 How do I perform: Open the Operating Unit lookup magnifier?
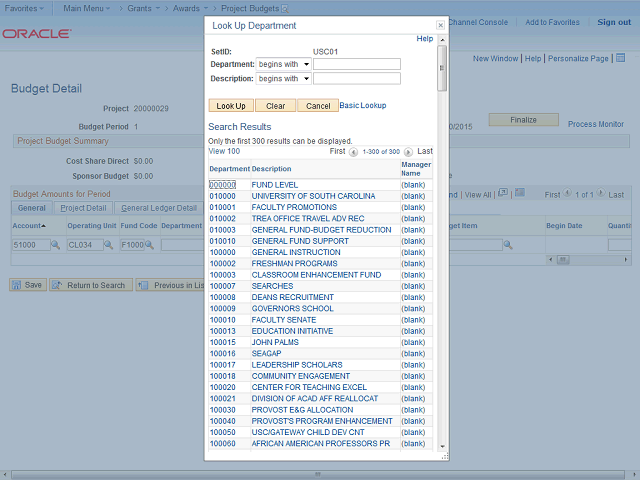pyautogui.click(x=110, y=245)
